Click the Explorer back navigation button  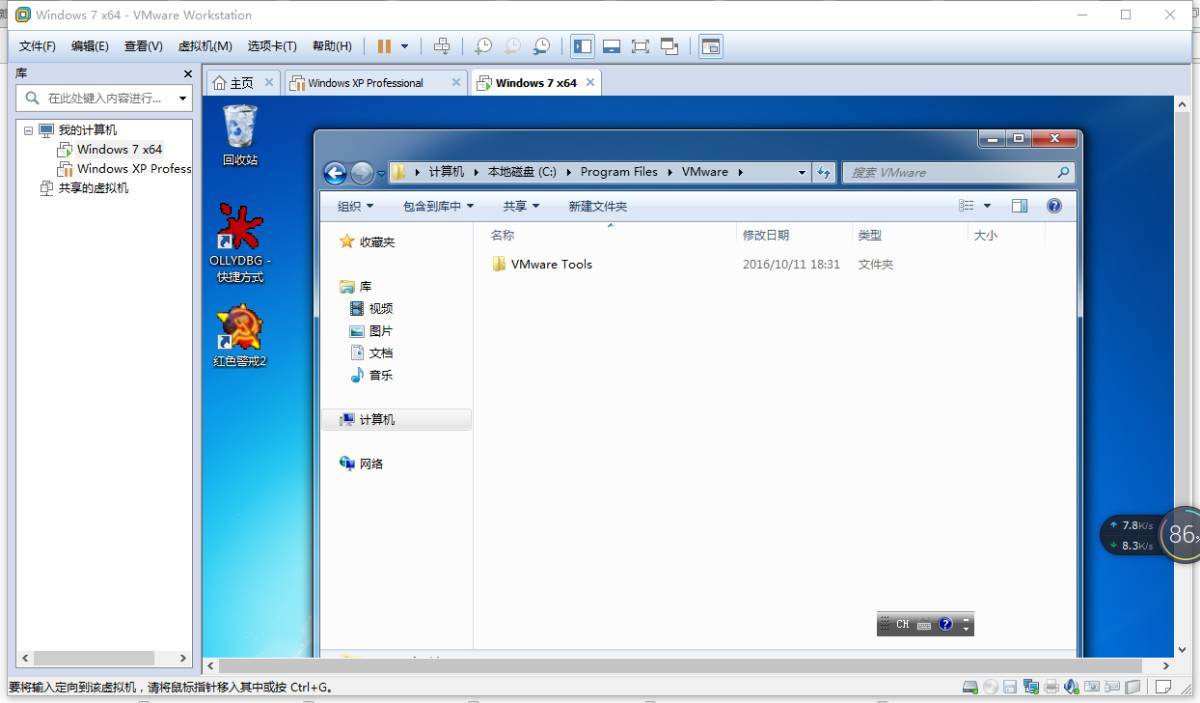pos(335,173)
